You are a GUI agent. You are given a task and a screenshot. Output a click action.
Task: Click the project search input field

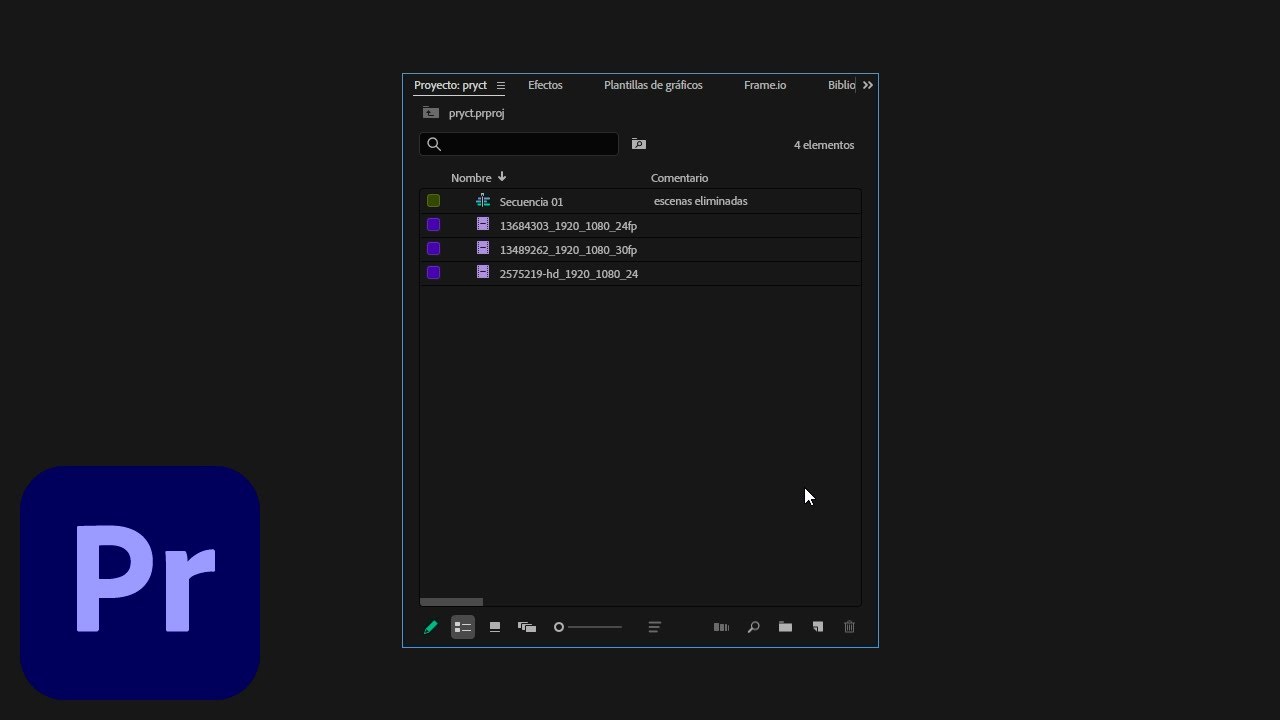click(519, 144)
